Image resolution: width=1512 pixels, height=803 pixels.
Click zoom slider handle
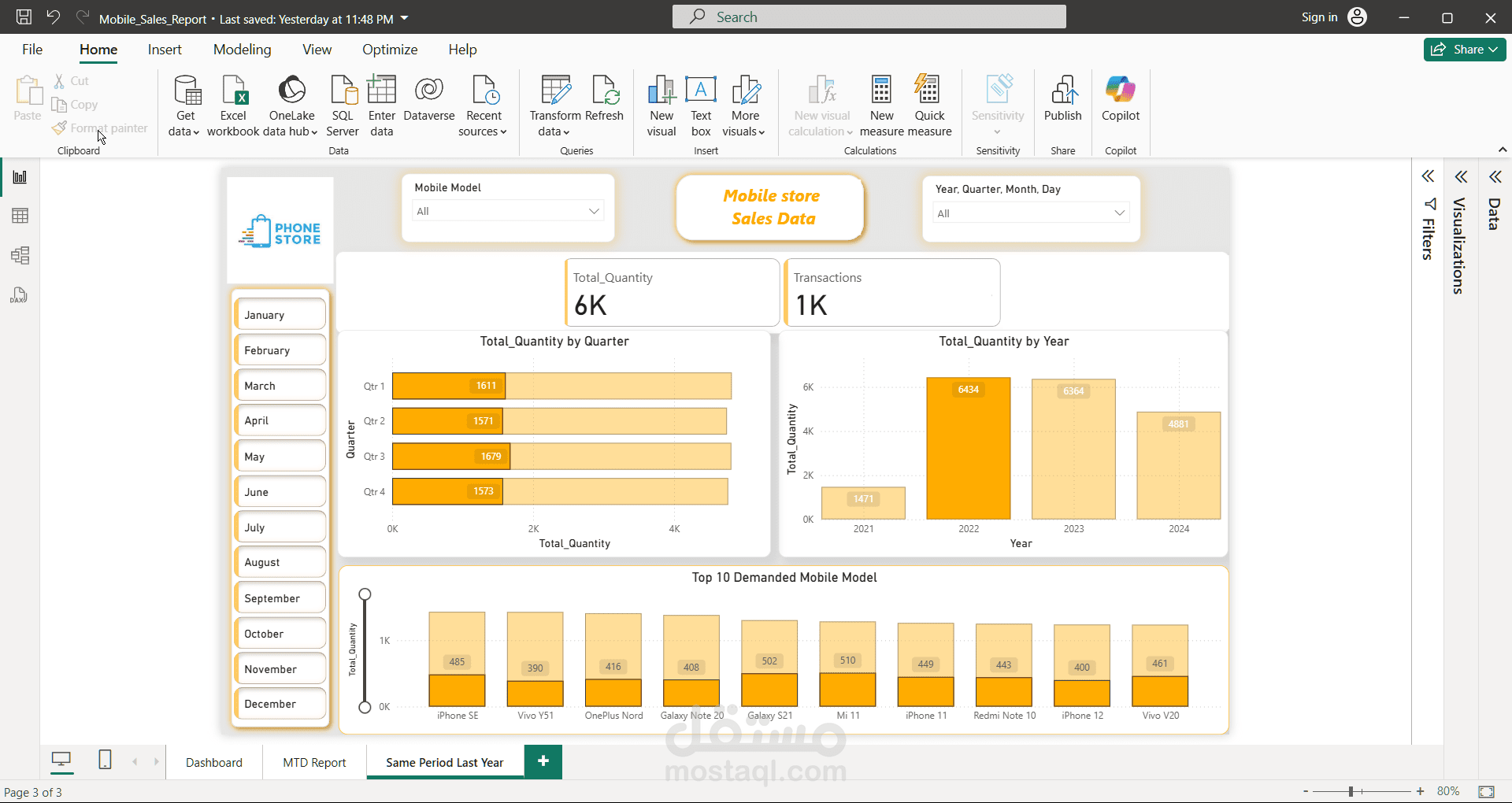1351,791
